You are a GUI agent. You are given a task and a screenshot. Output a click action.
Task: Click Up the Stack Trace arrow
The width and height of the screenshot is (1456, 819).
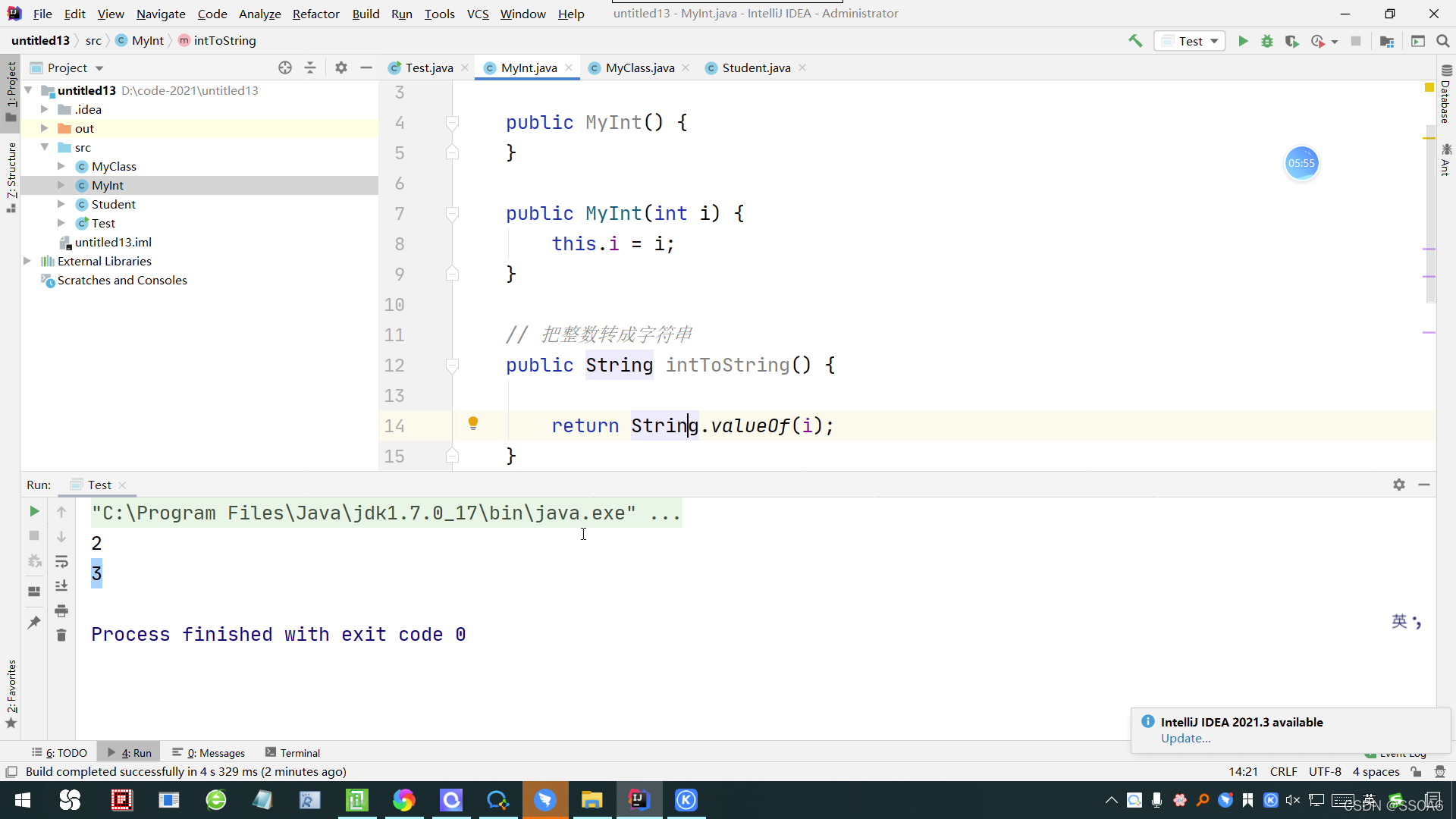(x=61, y=512)
